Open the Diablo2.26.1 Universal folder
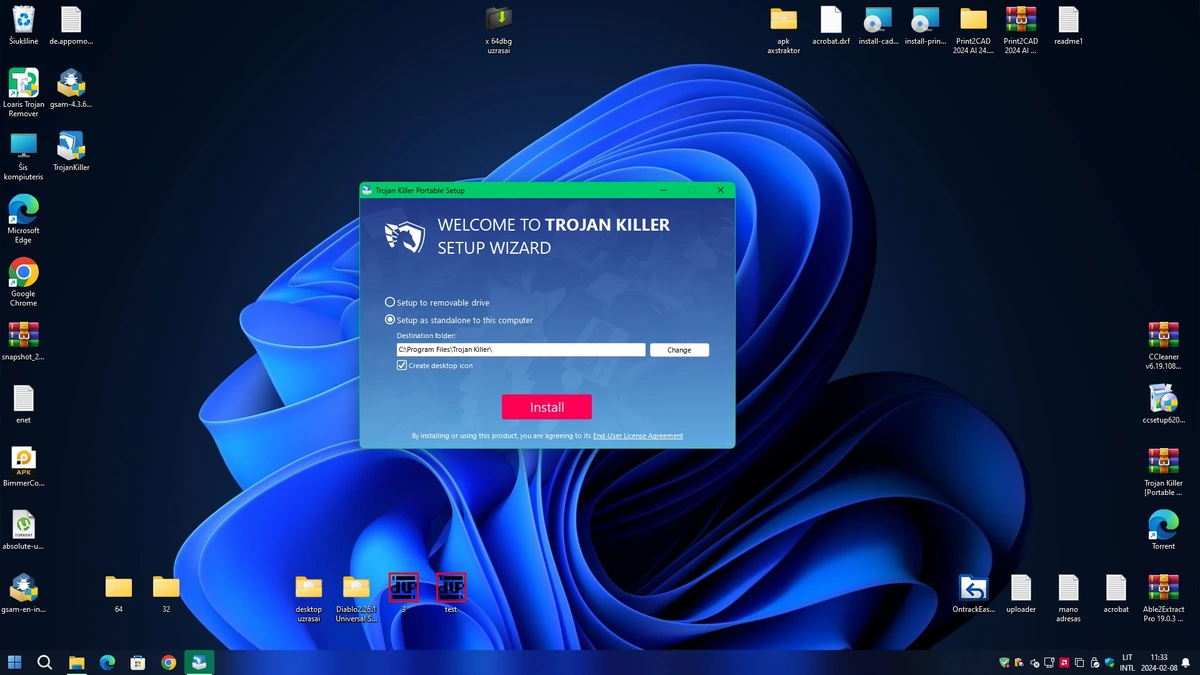Viewport: 1200px width, 675px height. pyautogui.click(x=356, y=598)
